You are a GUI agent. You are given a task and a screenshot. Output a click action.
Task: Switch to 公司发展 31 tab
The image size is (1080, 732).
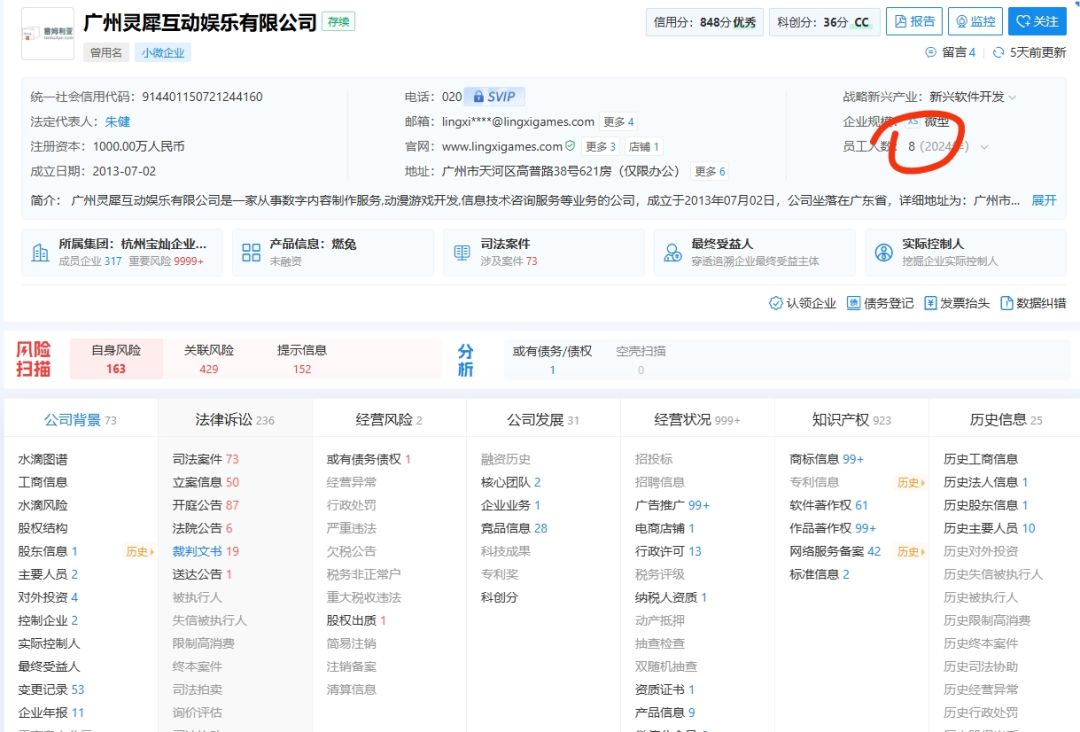[543, 419]
